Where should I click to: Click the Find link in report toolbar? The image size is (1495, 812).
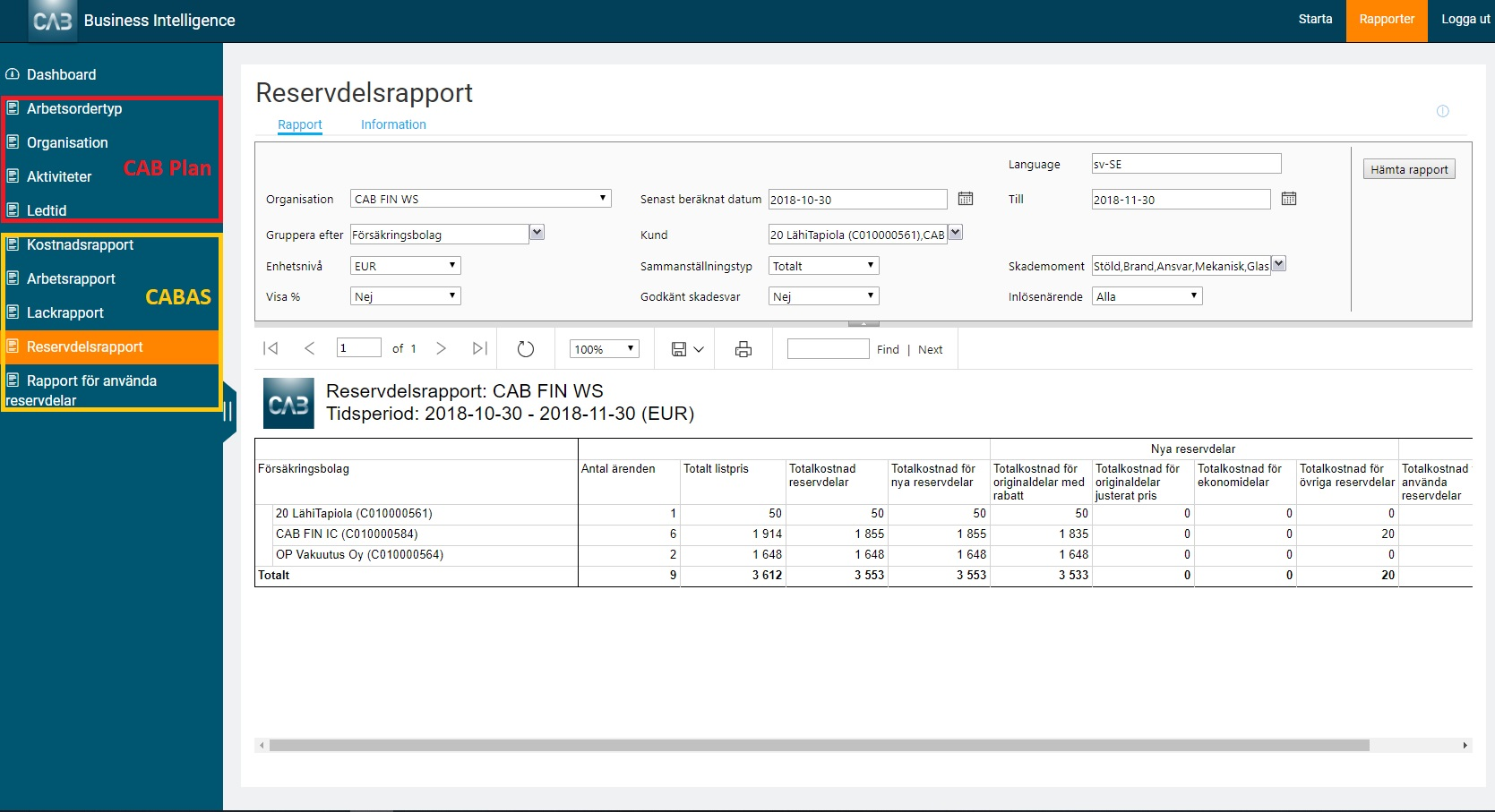click(888, 350)
